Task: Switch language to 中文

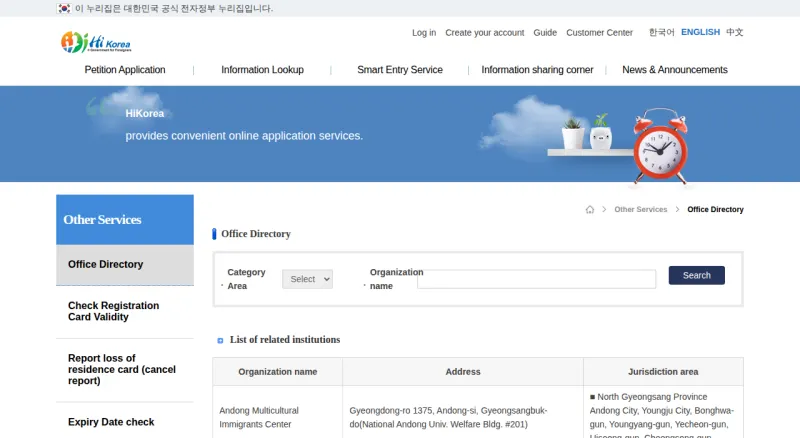Action: [x=735, y=32]
